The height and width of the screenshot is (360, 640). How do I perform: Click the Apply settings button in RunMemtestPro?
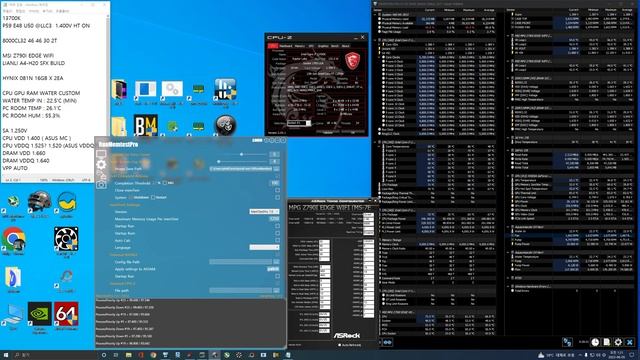tap(273, 269)
